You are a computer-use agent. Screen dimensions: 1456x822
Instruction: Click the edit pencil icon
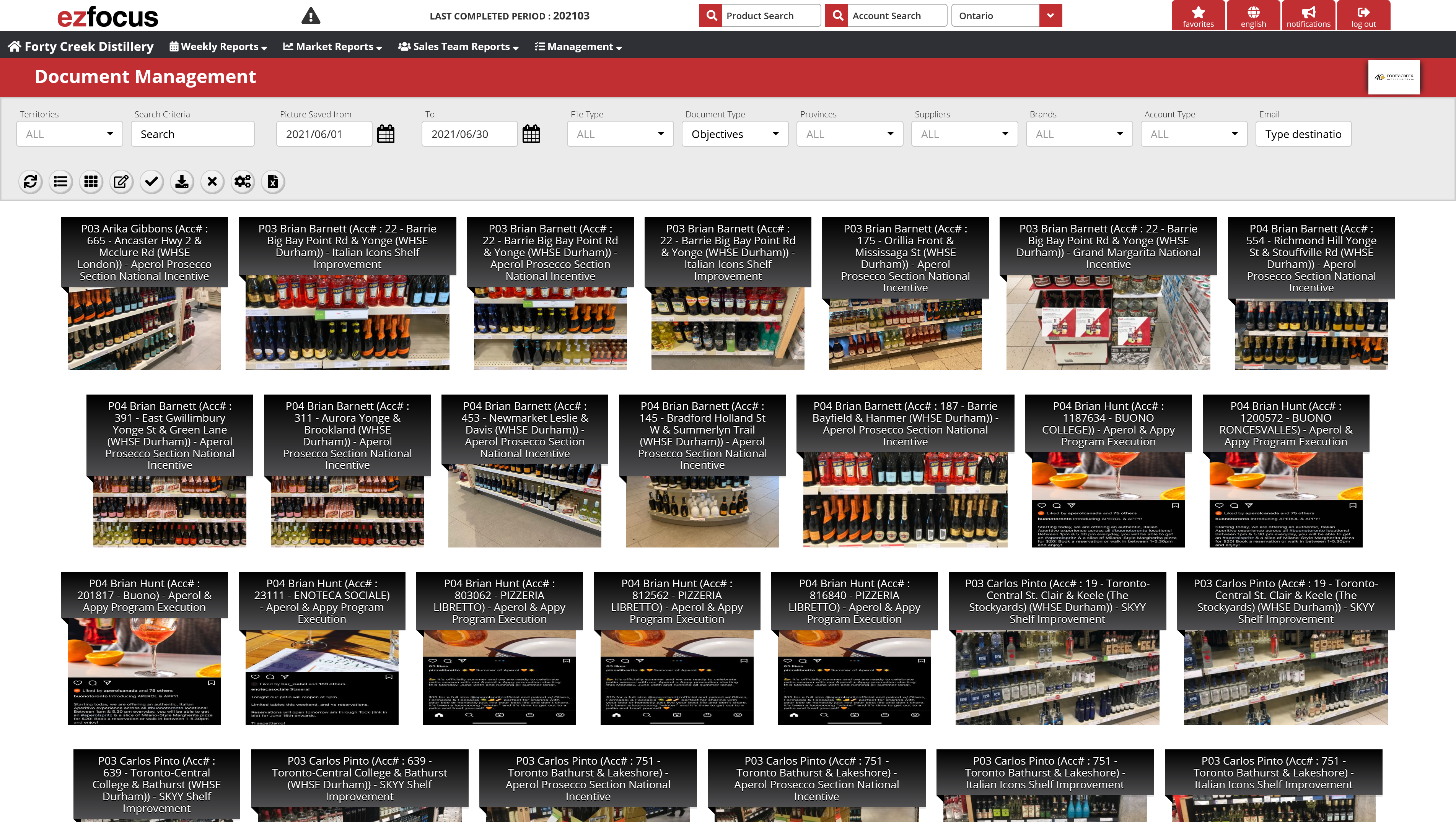[x=122, y=181]
